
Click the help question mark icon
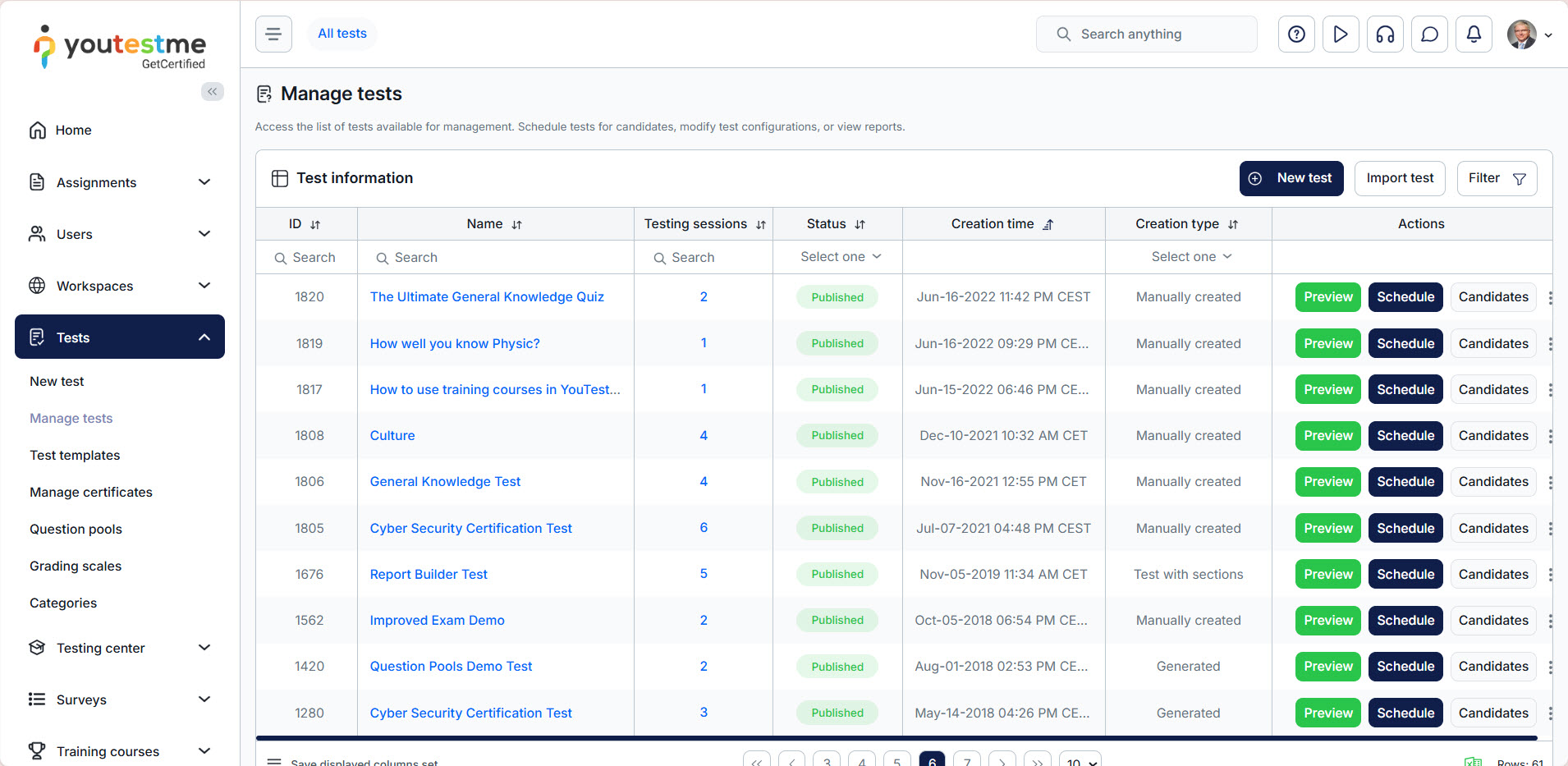coord(1296,34)
